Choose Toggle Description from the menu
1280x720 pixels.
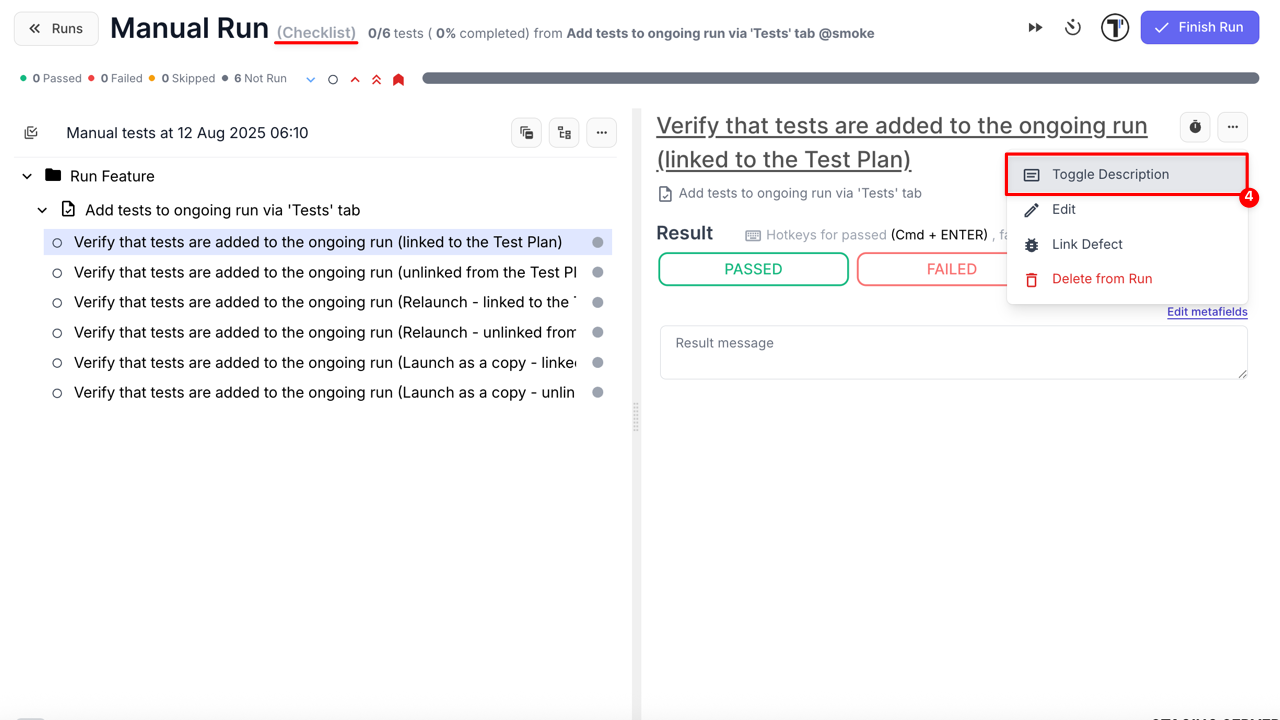coord(1110,174)
